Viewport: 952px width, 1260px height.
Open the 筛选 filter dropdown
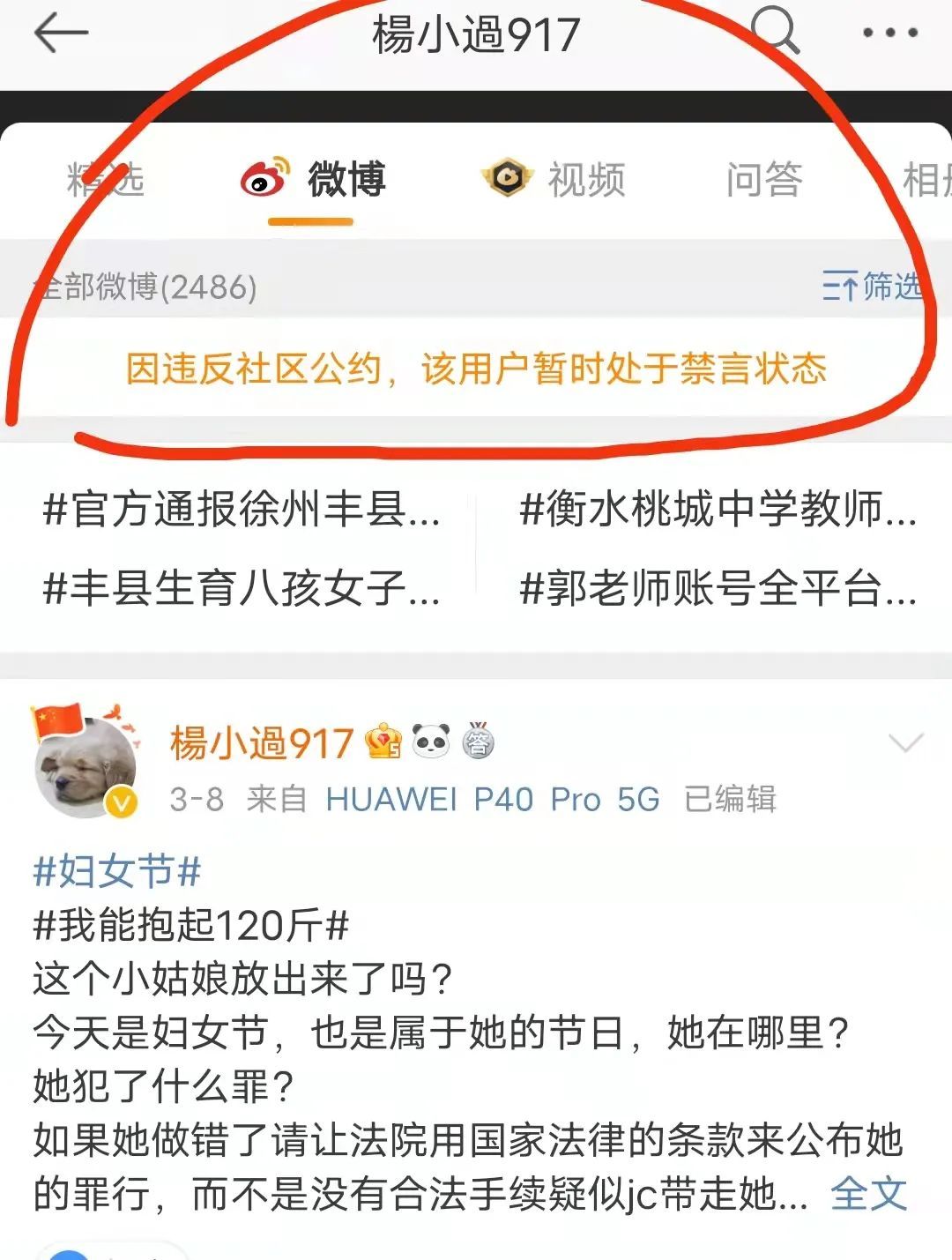point(872,286)
